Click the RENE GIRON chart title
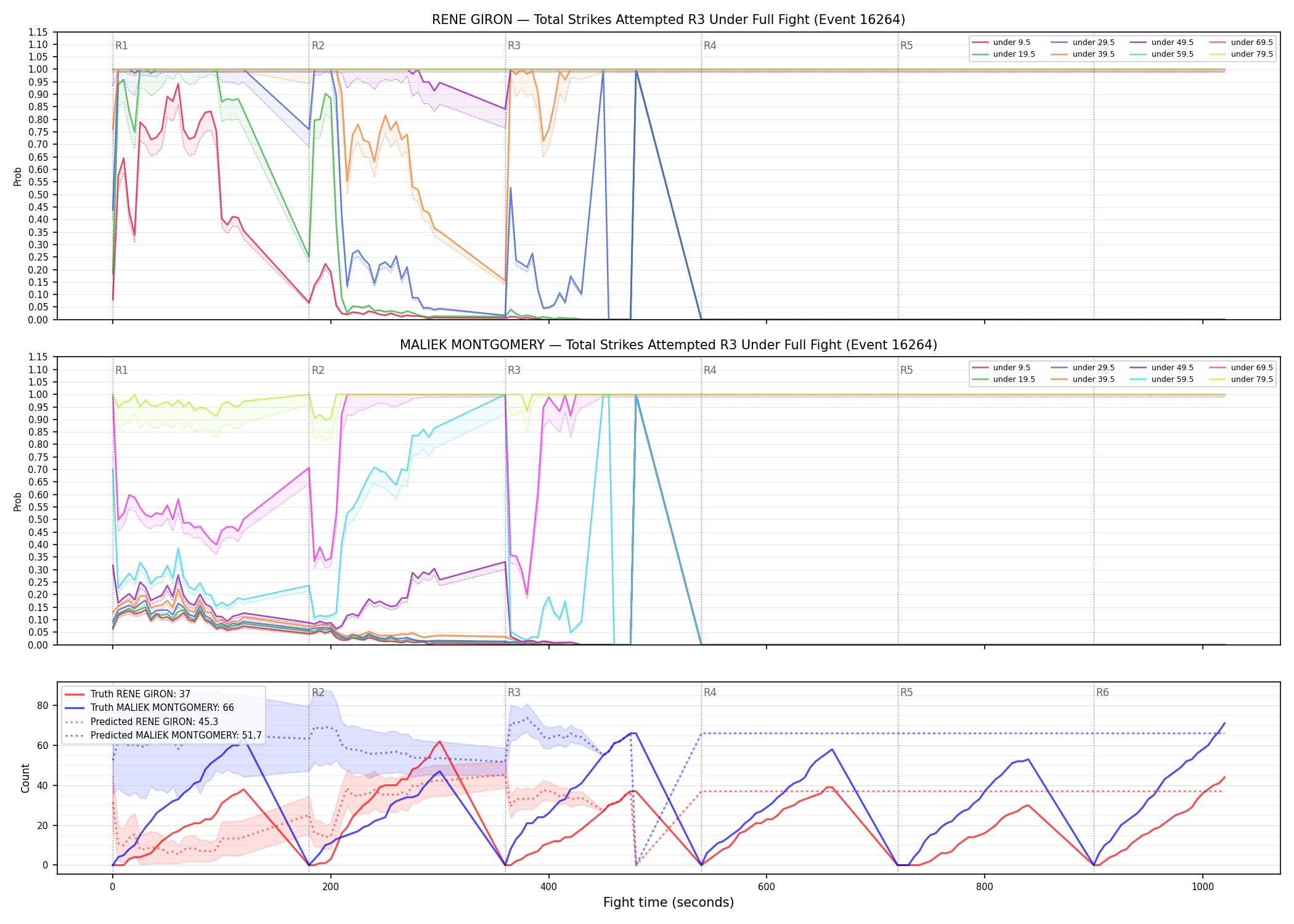 [669, 20]
